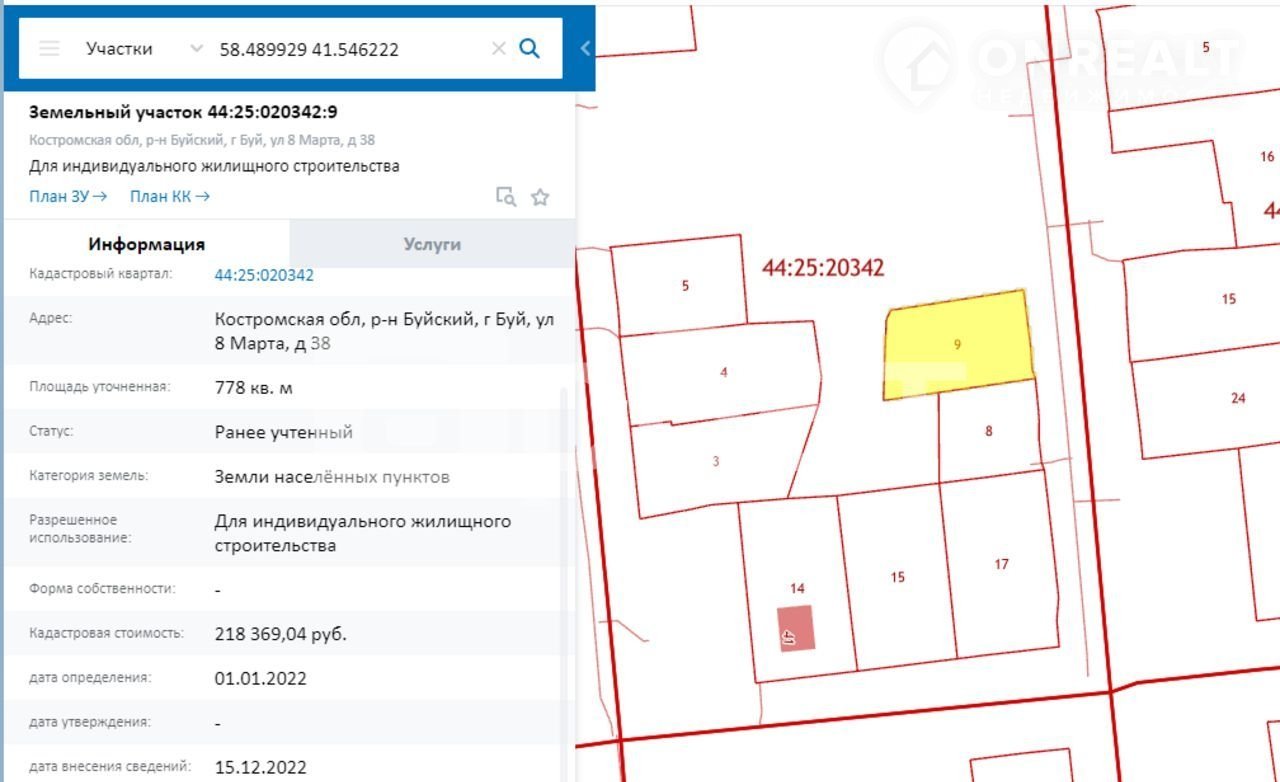Follow cadastral quarter link 44:25:020342
The image size is (1280, 782).
[x=264, y=275]
